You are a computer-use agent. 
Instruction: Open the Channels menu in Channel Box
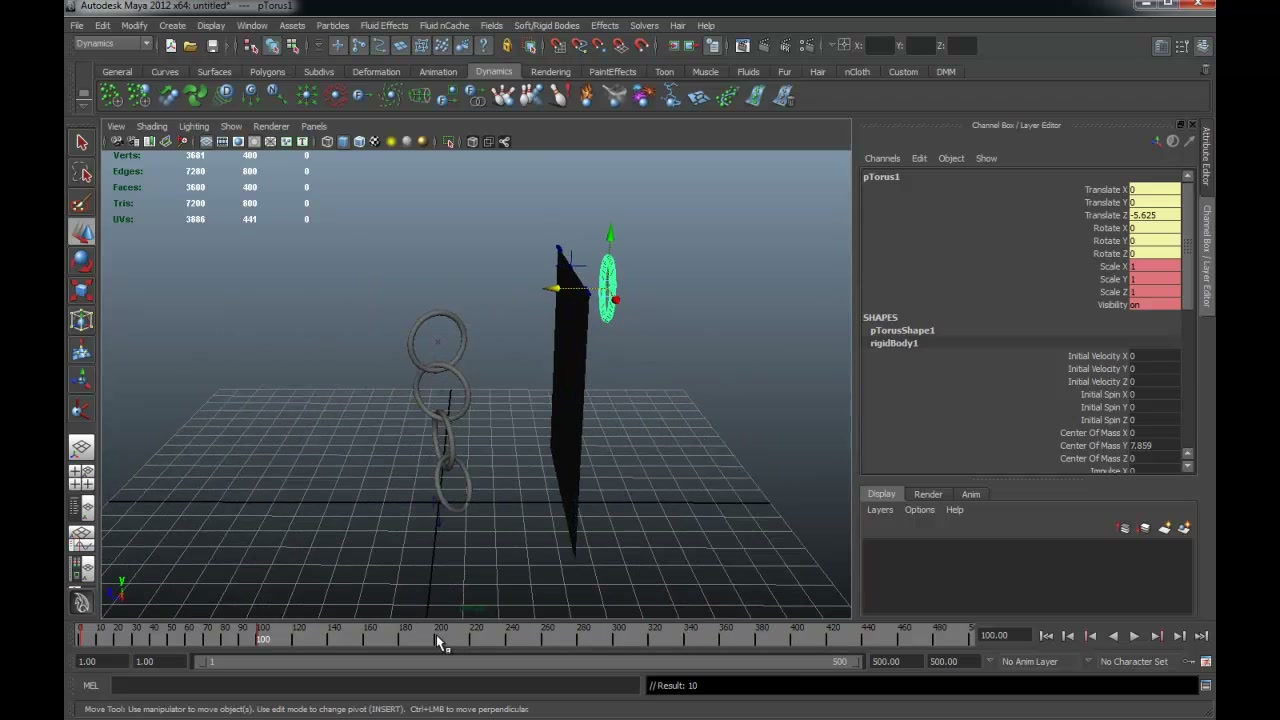pyautogui.click(x=882, y=158)
